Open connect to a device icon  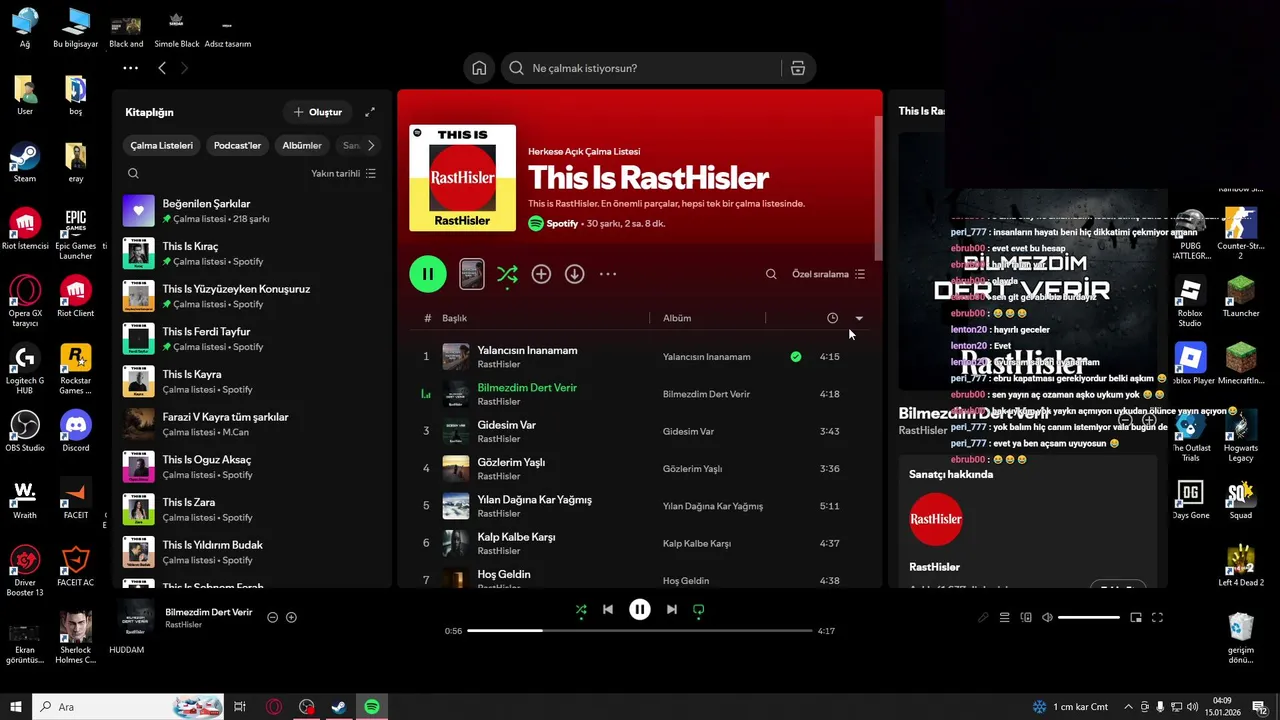pyautogui.click(x=1026, y=618)
